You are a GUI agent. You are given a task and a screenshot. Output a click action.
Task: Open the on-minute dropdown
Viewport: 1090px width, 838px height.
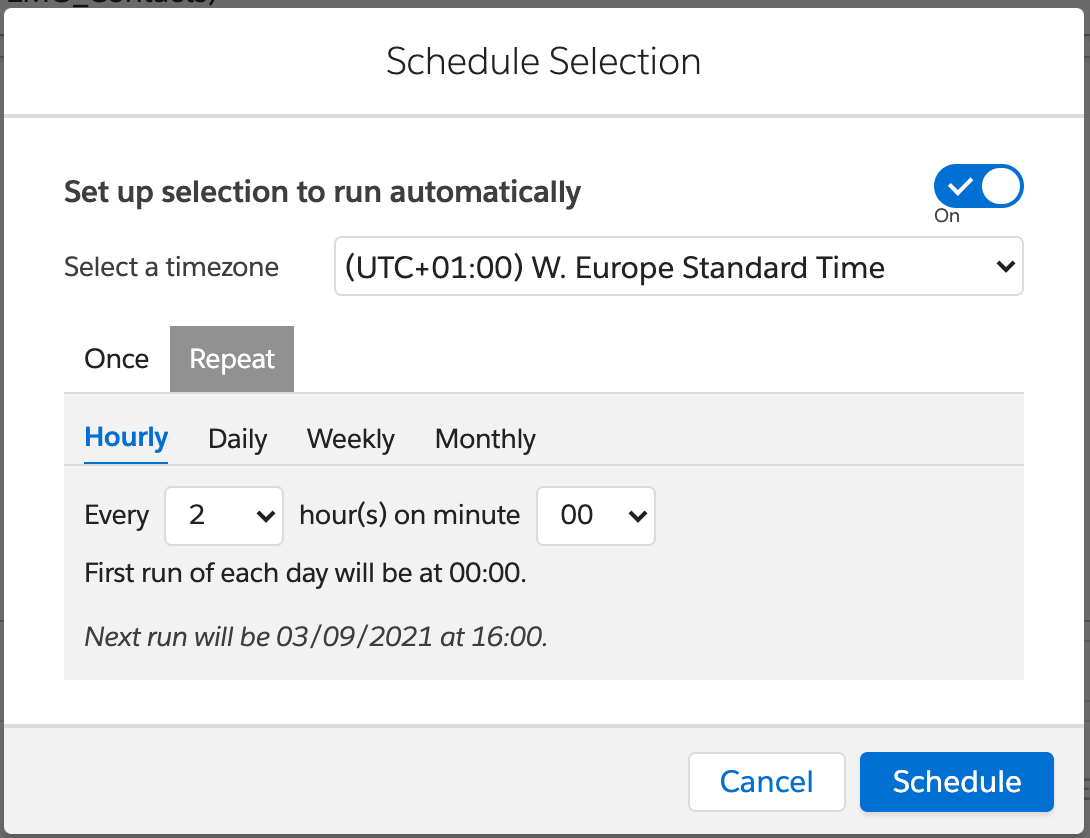pyautogui.click(x=595, y=516)
